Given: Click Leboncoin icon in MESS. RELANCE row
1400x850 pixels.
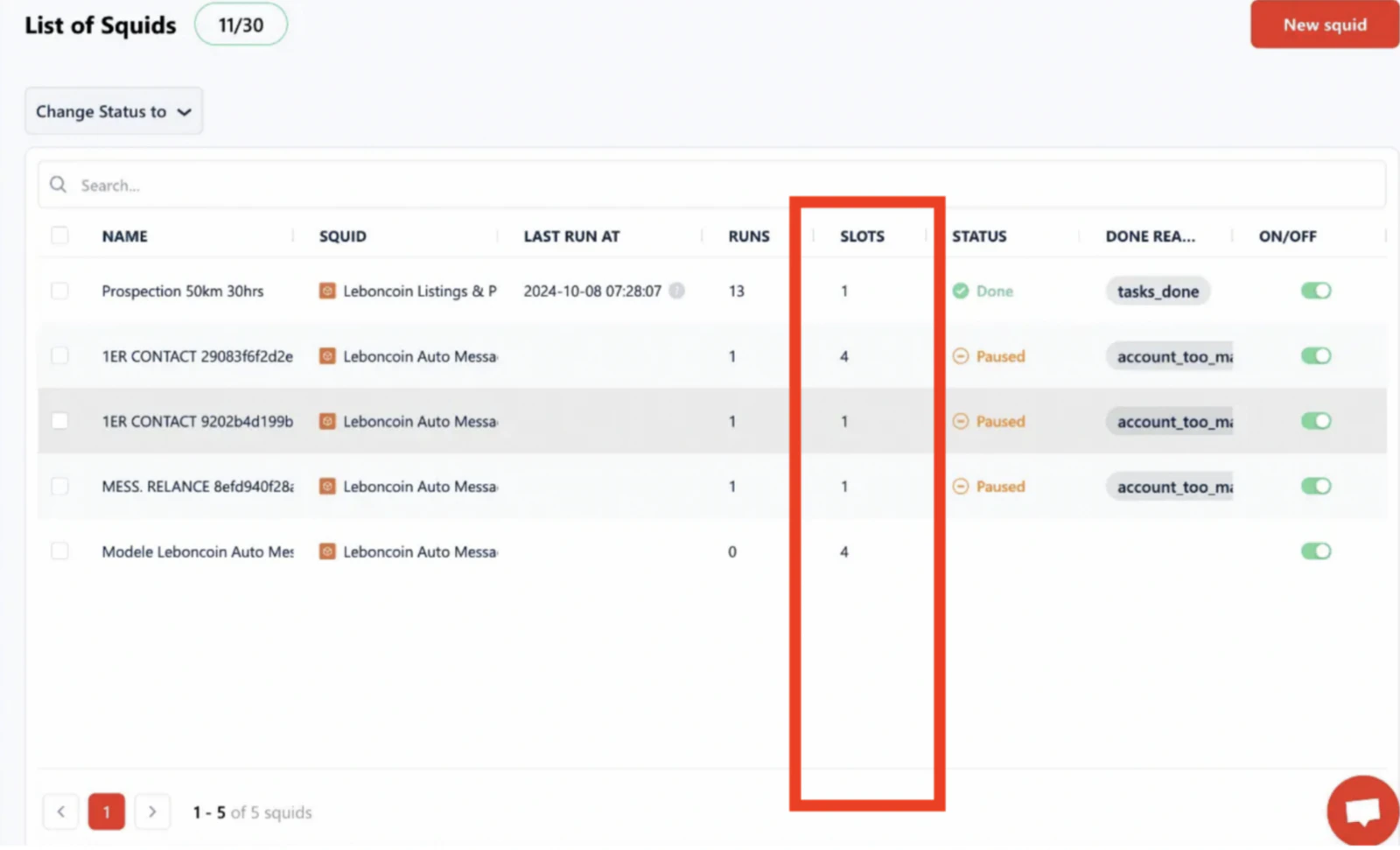Looking at the screenshot, I should pos(327,486).
